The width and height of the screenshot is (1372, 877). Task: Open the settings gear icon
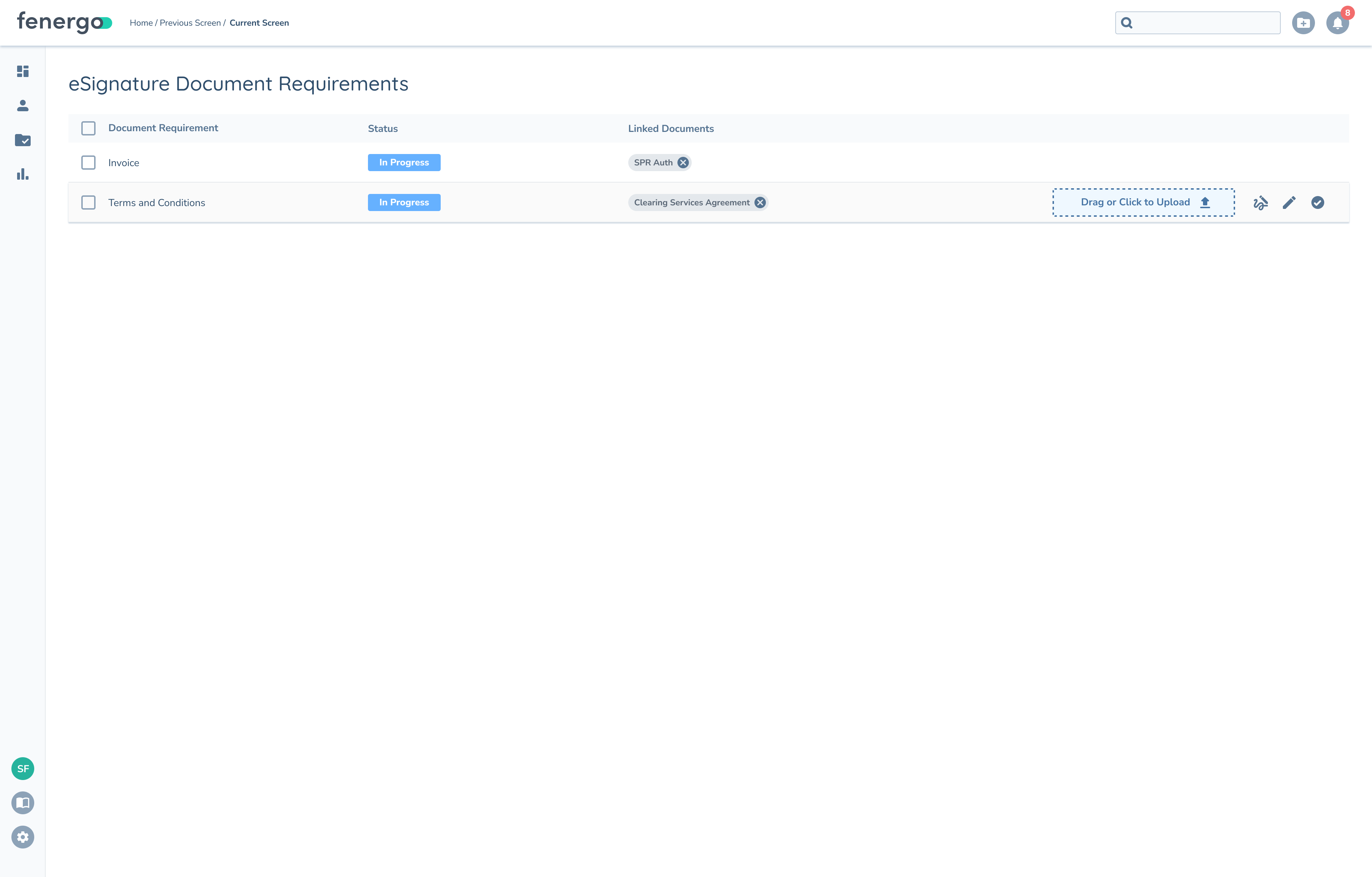23,837
